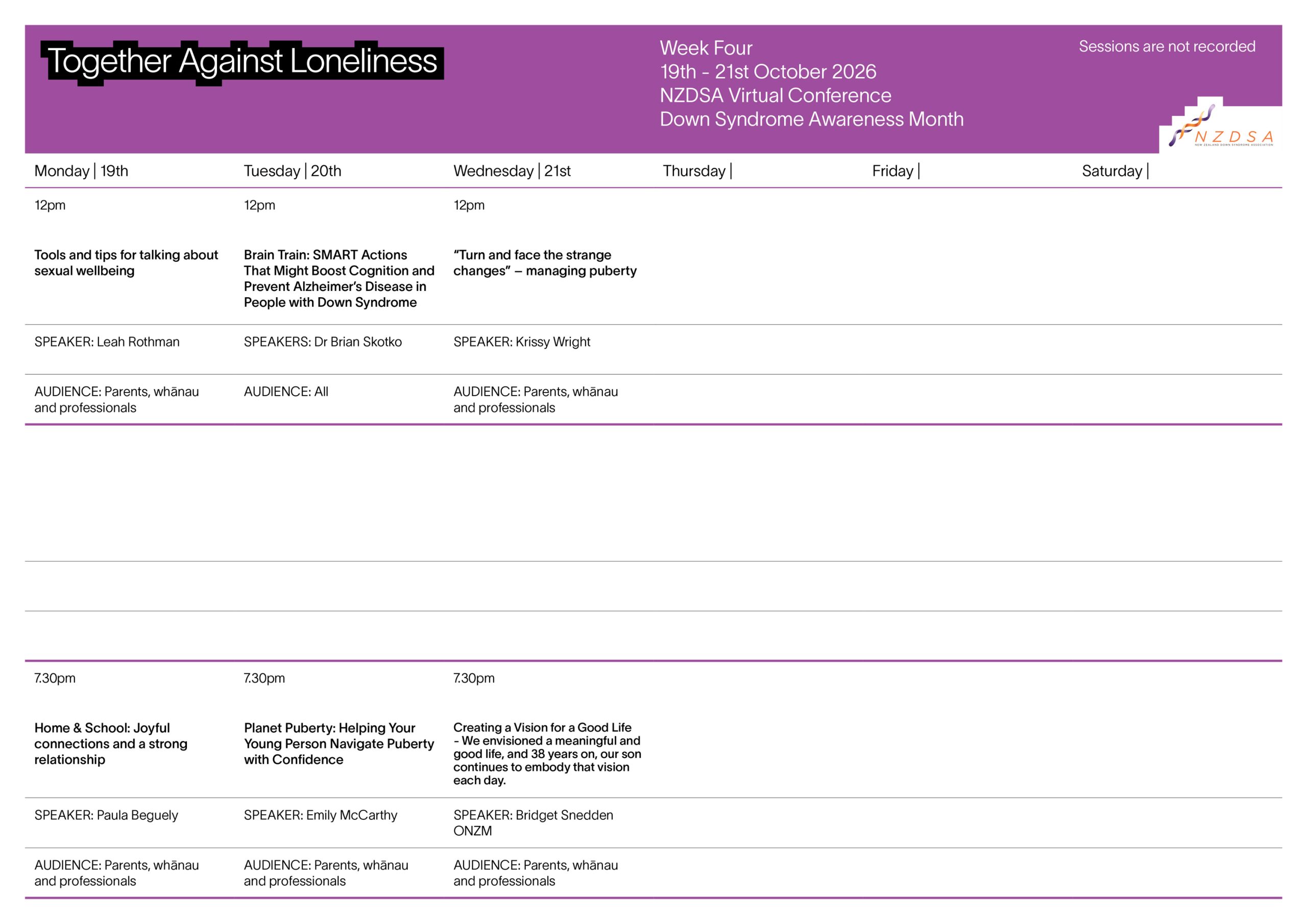The width and height of the screenshot is (1307, 924).
Task: Click speaker Paula Beguely
Action: [x=137, y=815]
